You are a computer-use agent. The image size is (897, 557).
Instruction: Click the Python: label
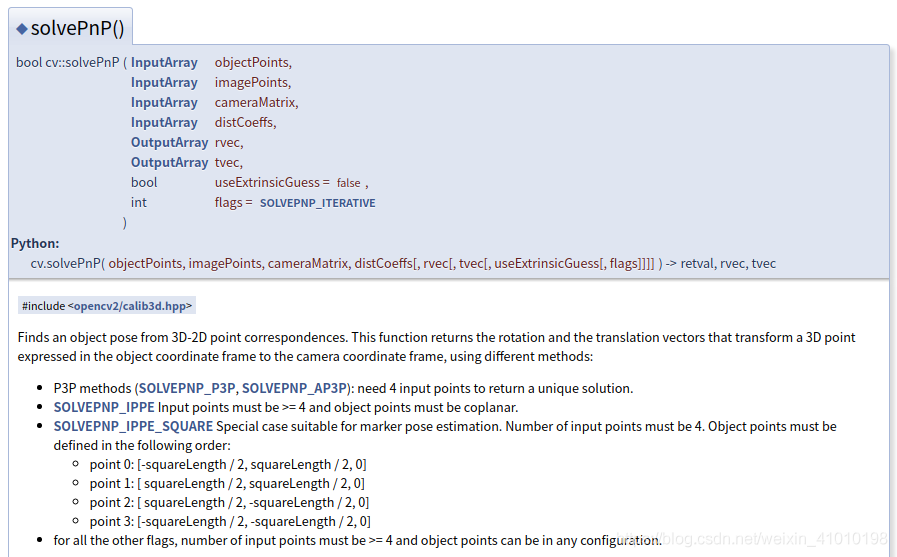click(x=35, y=243)
